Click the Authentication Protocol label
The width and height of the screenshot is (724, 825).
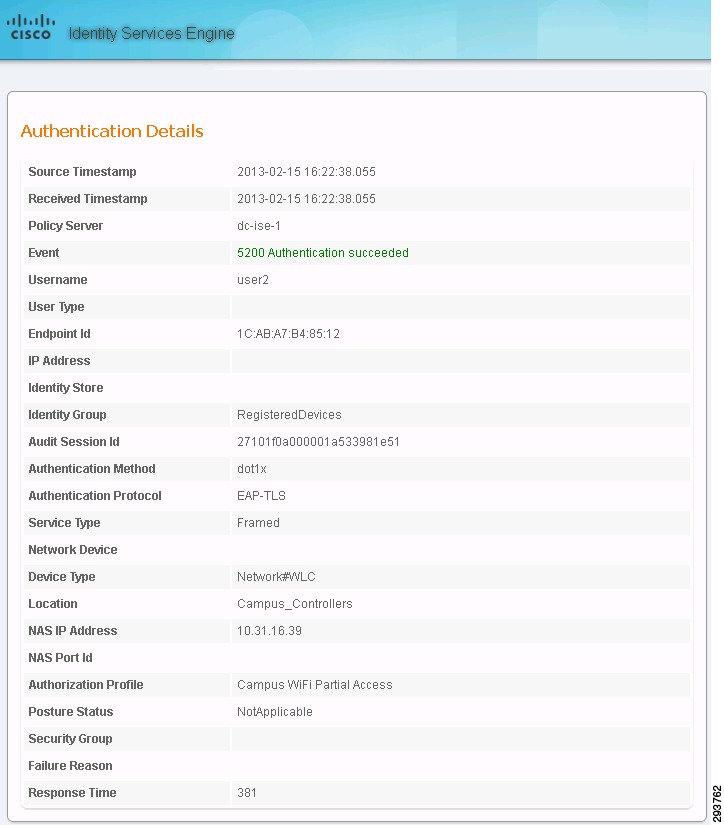[95, 496]
